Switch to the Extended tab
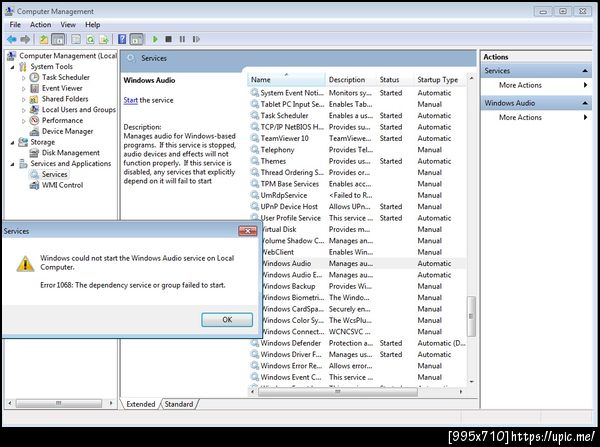This screenshot has width=600, height=447. 140,404
